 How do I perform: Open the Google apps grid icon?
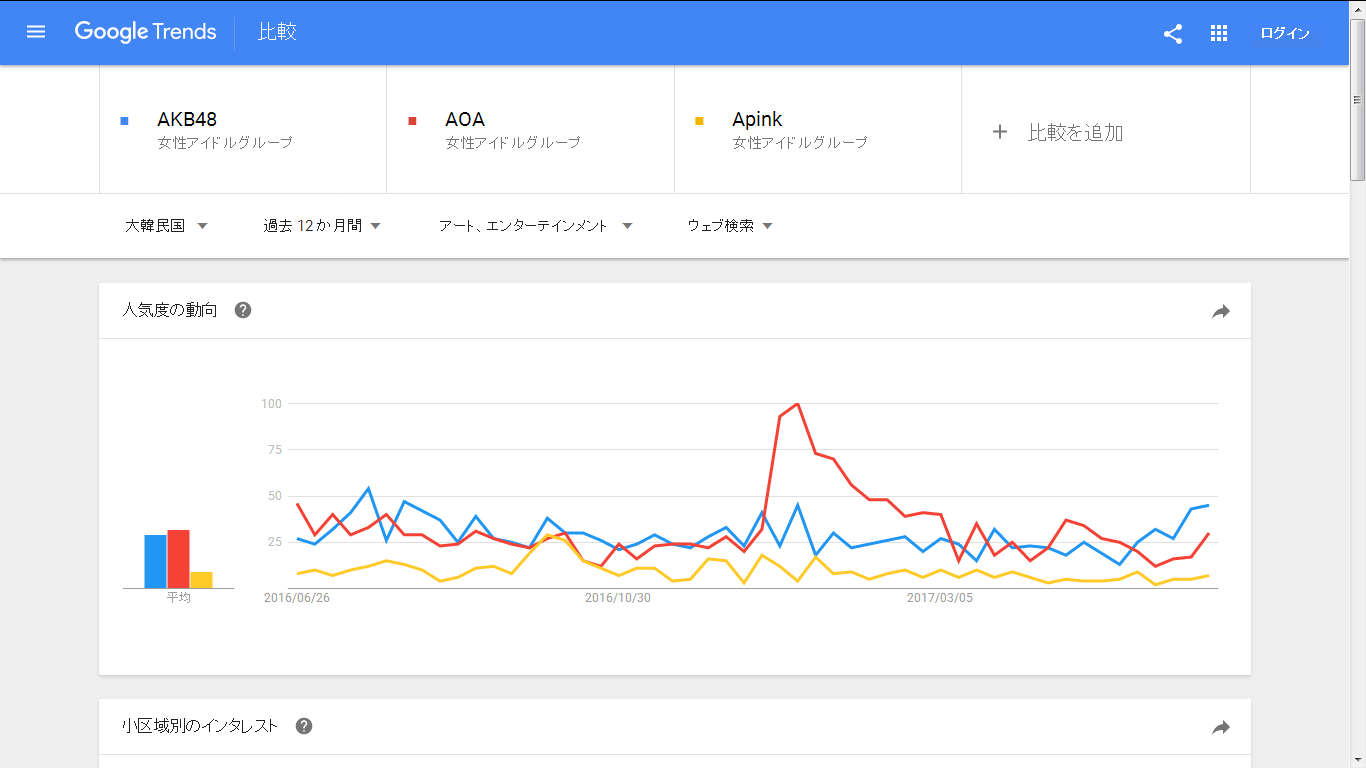(1218, 33)
